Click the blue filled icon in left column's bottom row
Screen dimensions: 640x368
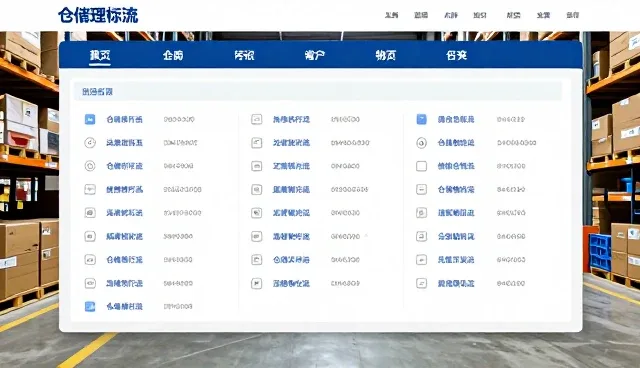pos(90,306)
